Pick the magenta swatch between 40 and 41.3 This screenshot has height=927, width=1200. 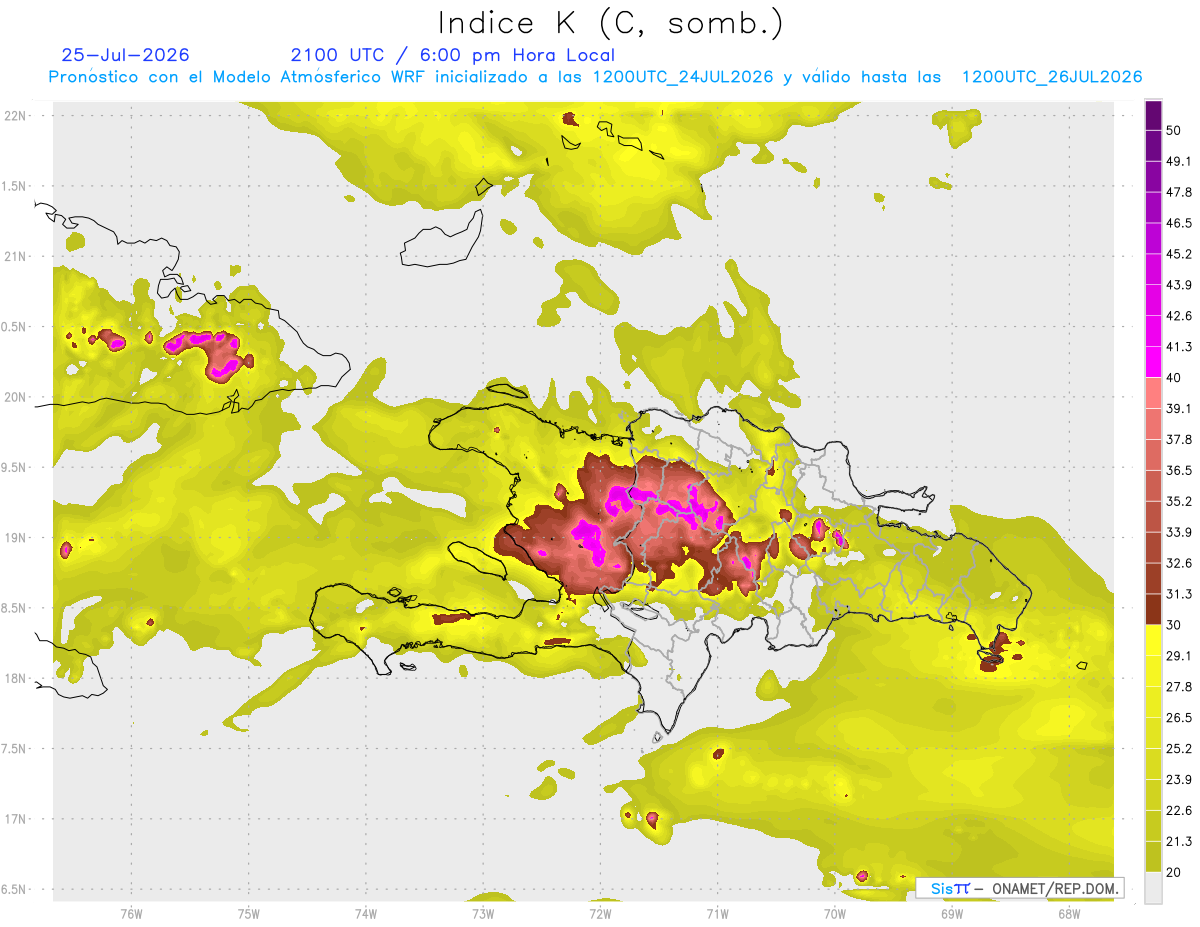pos(1153,362)
